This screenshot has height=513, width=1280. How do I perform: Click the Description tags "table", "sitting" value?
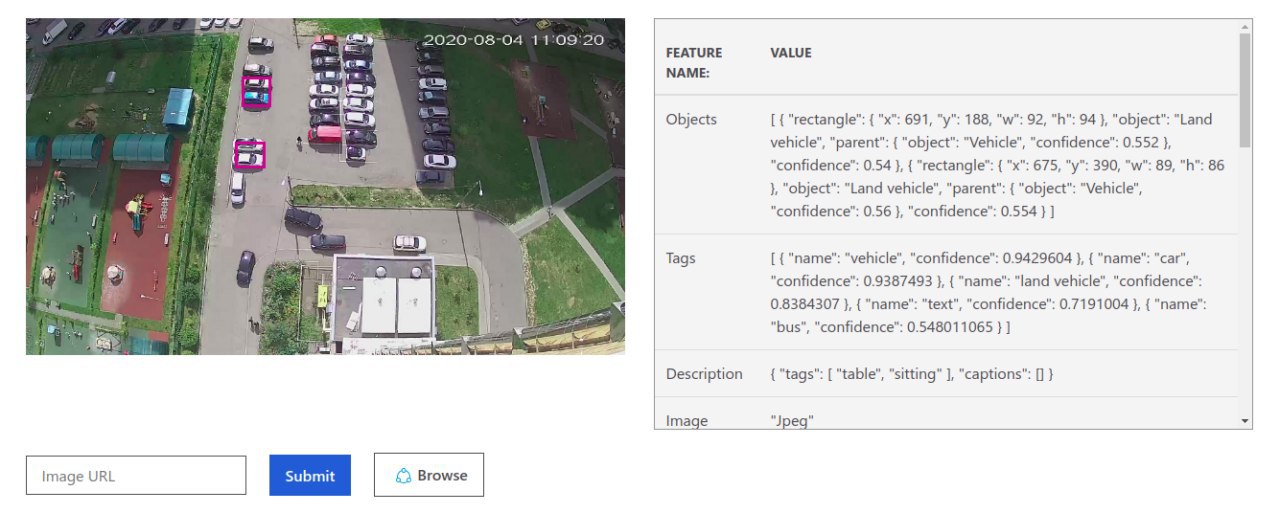click(x=911, y=374)
